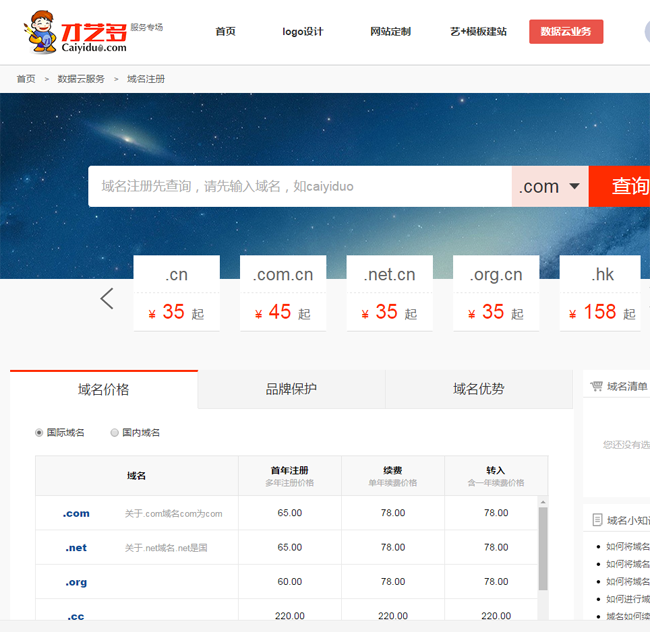
Task: Click the scrollbar up arrow in price table
Action: point(543,502)
